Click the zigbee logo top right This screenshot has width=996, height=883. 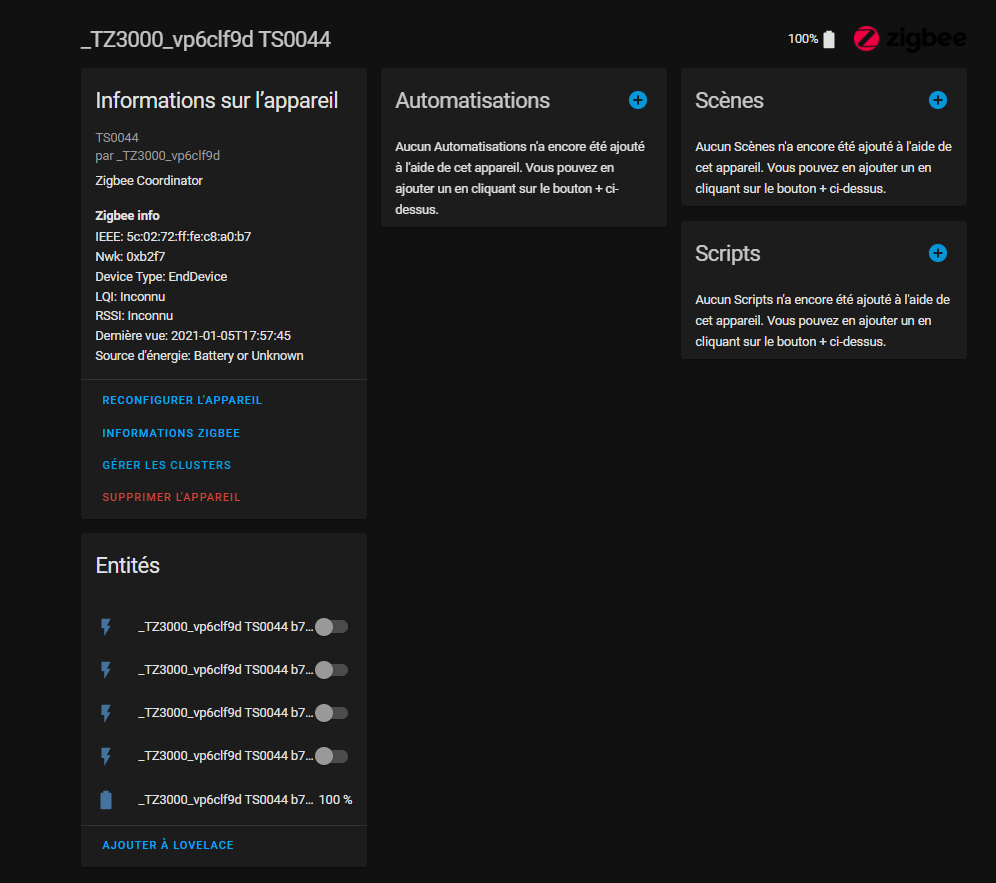(x=910, y=39)
